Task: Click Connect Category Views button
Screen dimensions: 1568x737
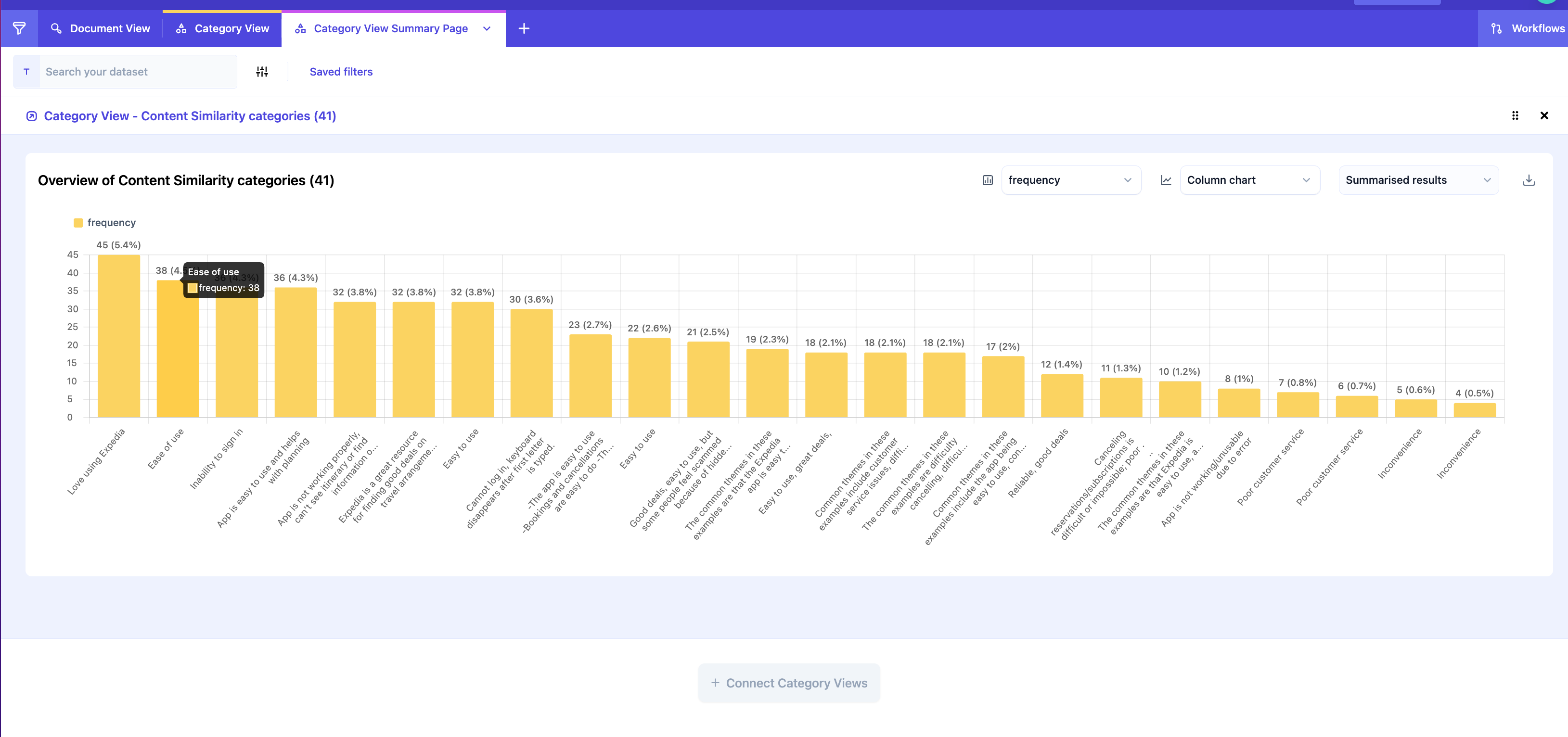Action: 789,683
